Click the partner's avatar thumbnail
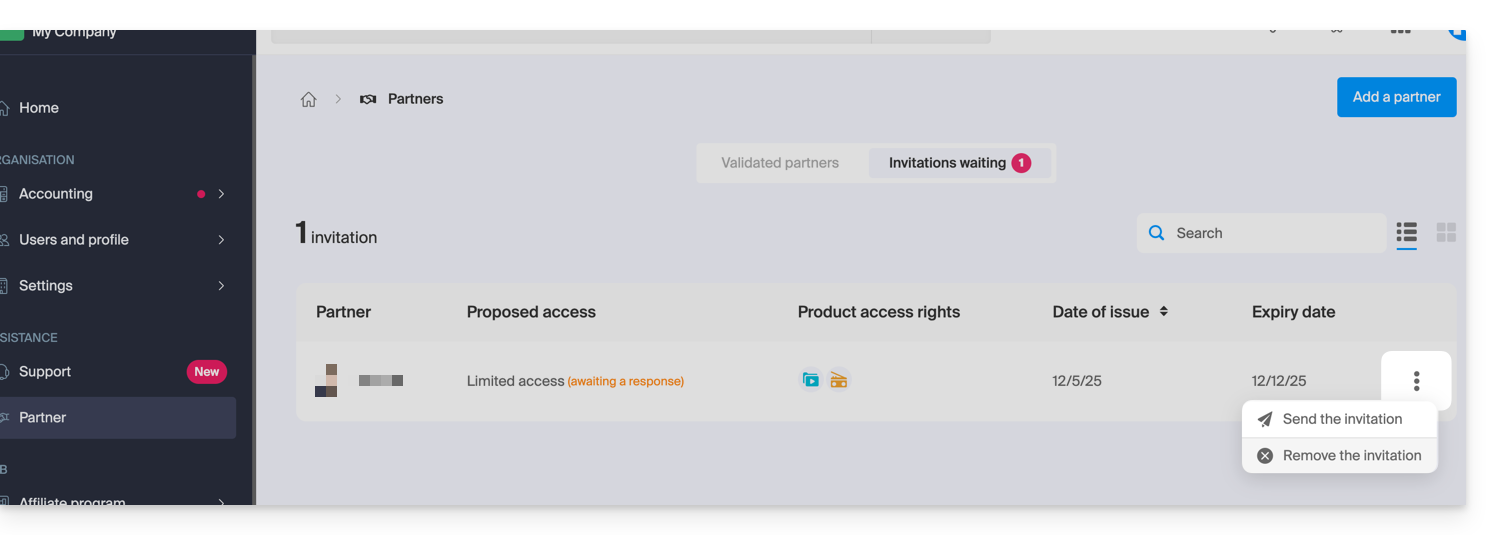 (326, 381)
